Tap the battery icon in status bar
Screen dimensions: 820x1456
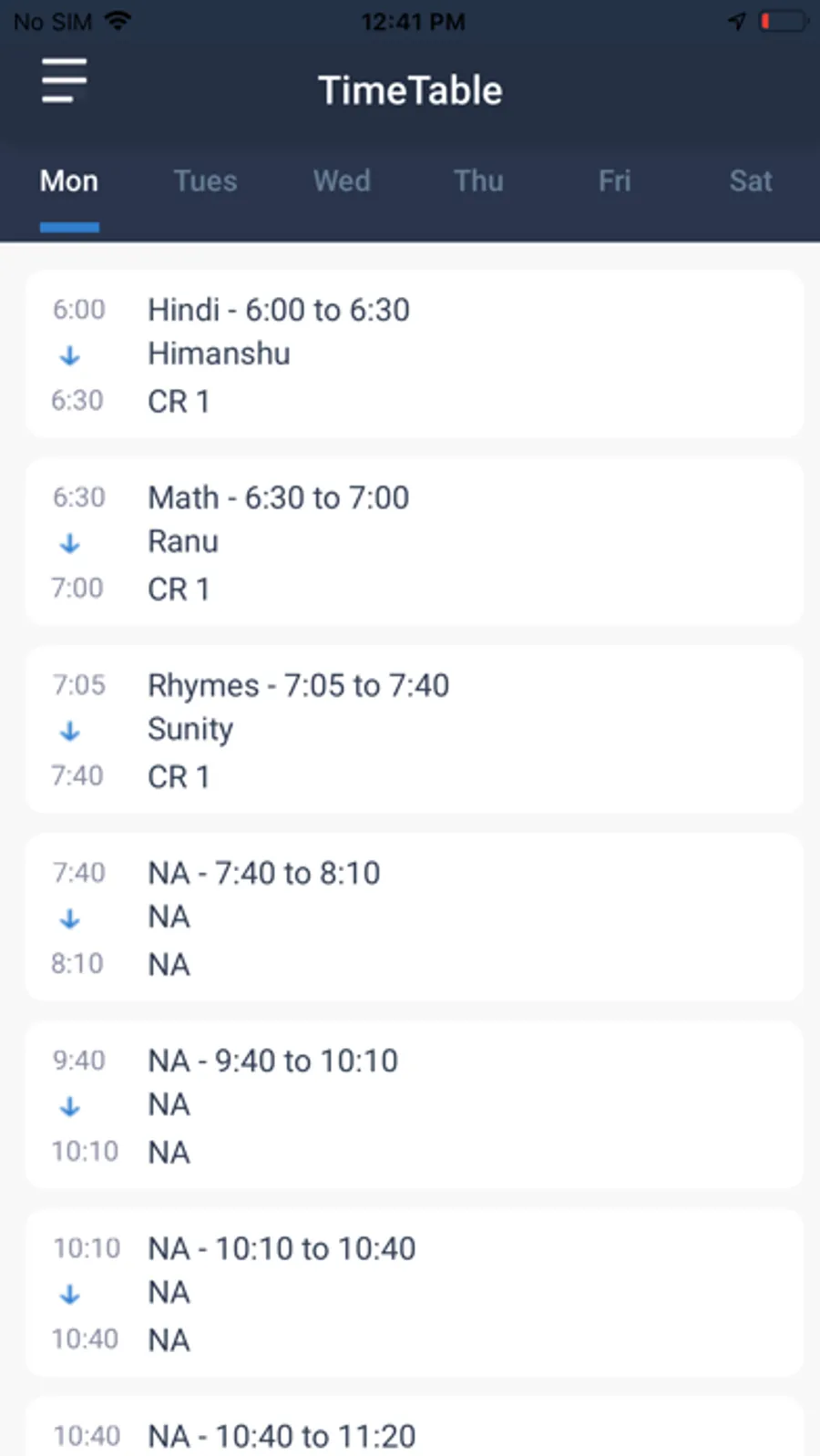(783, 21)
